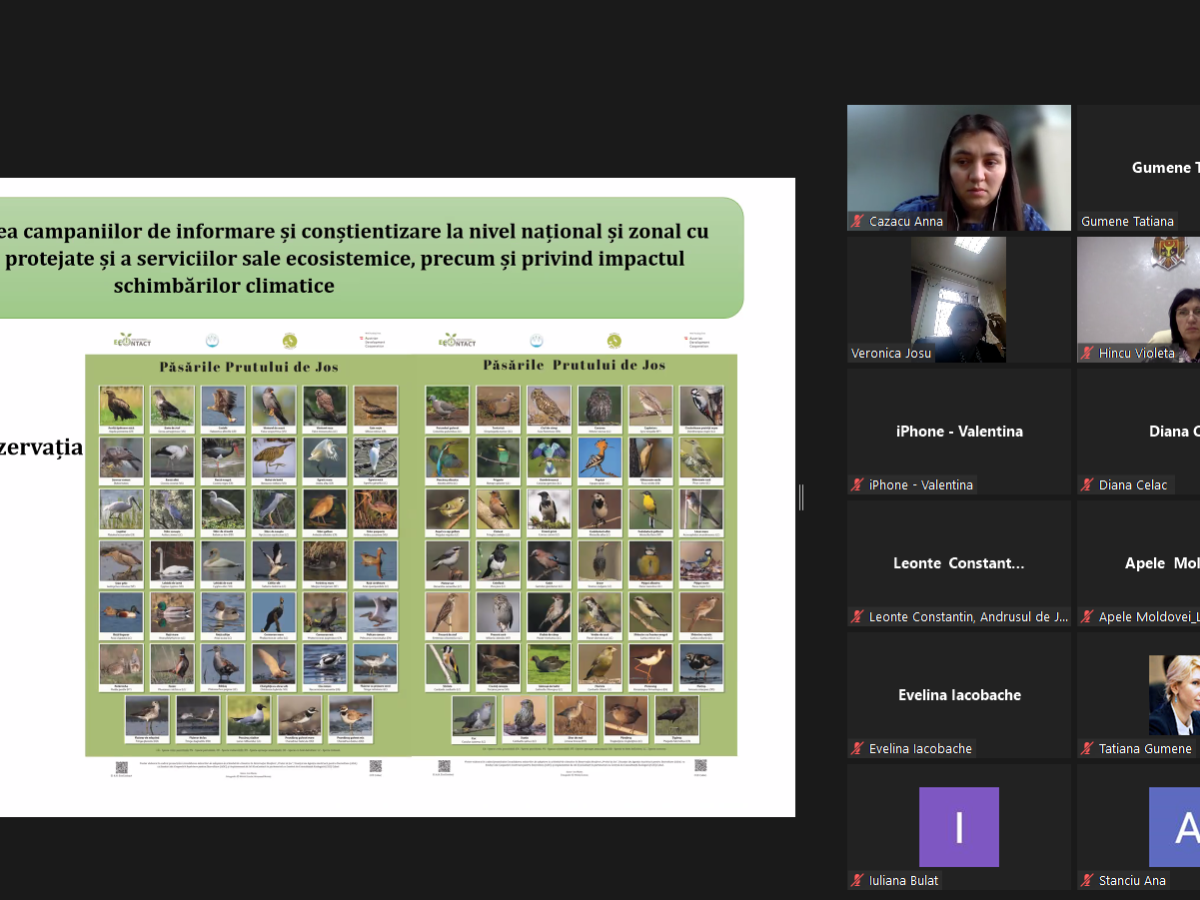The width and height of the screenshot is (1200, 900).
Task: Click the black stork photo on the poster
Action: [222, 457]
